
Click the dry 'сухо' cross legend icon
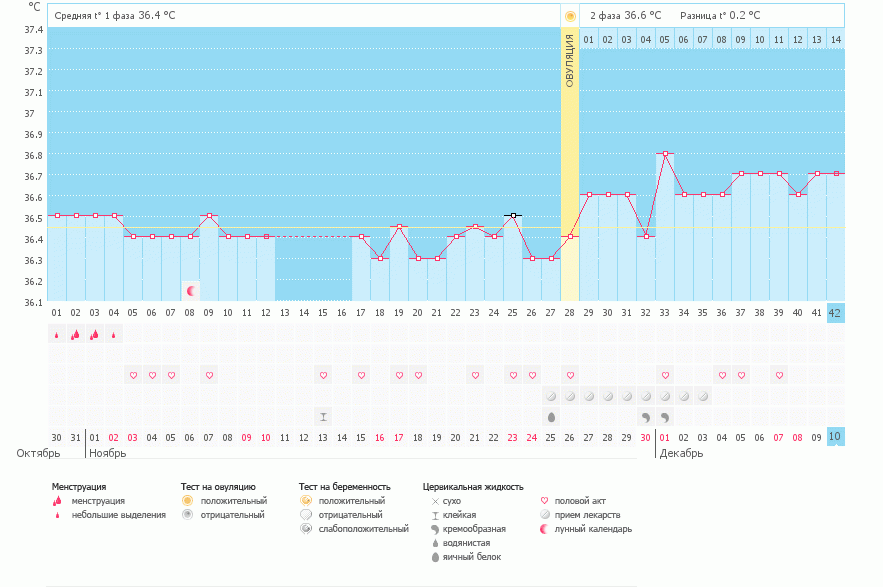point(435,501)
